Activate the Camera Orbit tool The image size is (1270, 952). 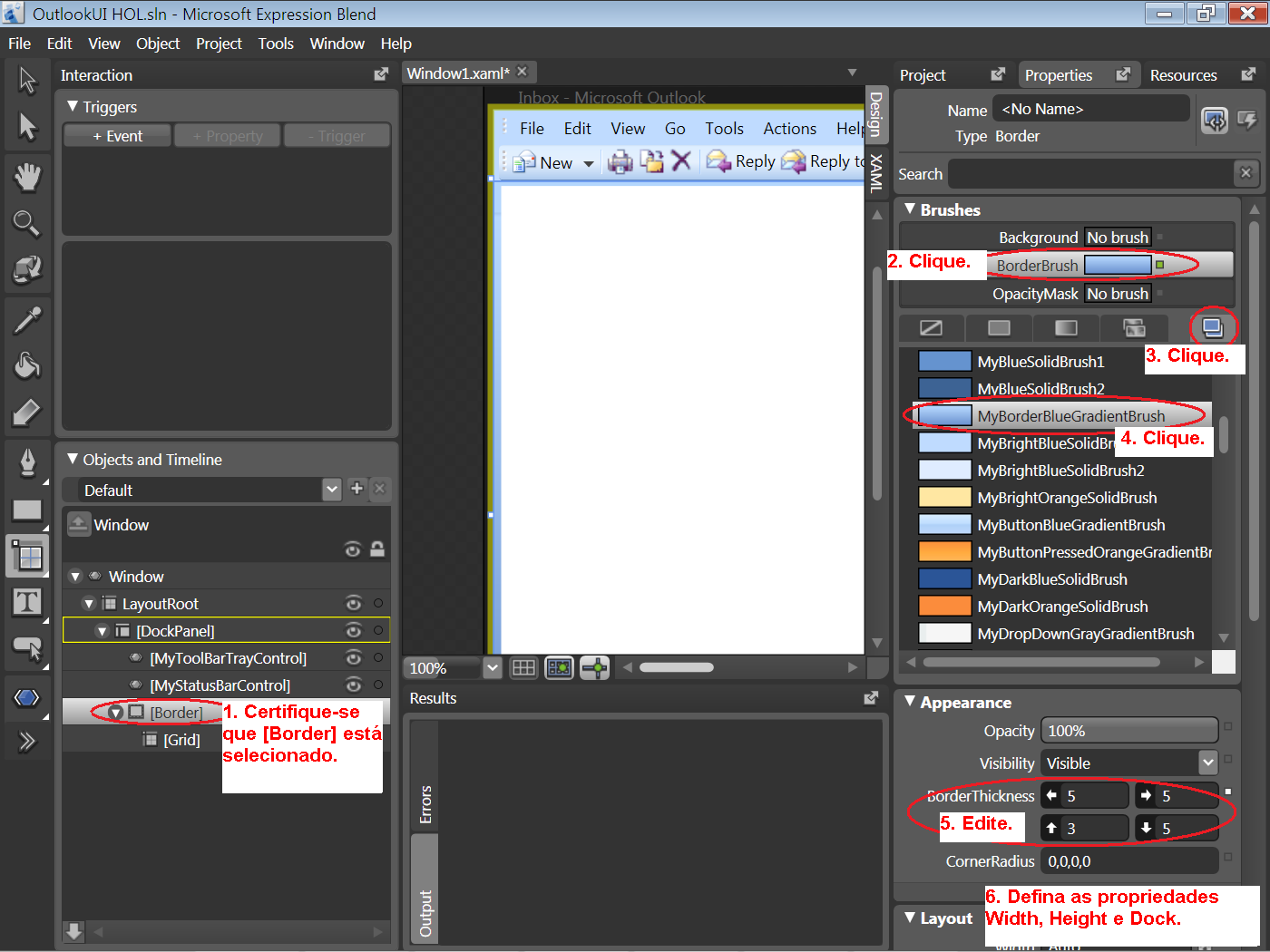tap(27, 269)
